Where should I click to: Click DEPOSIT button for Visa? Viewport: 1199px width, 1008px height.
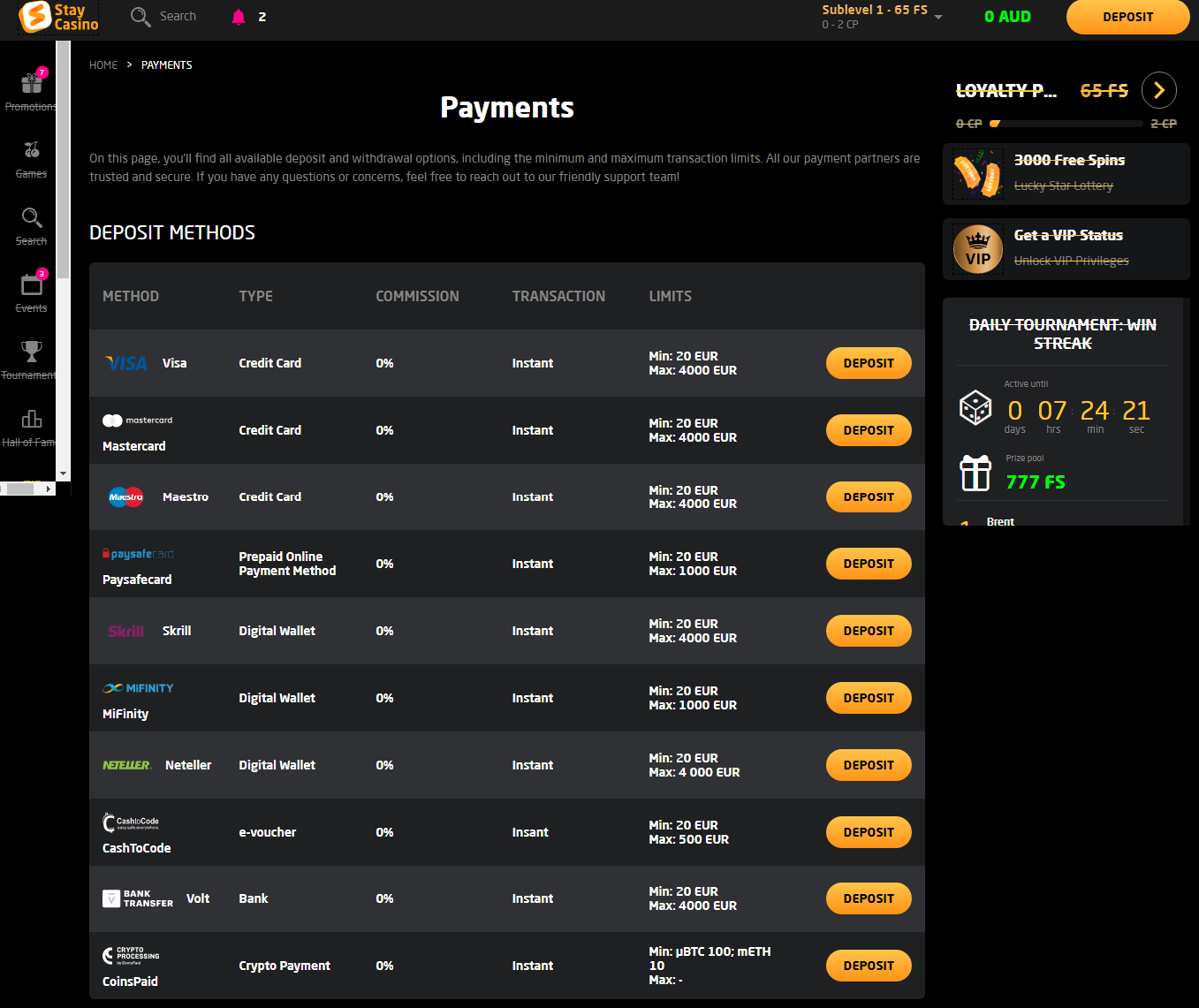tap(868, 363)
